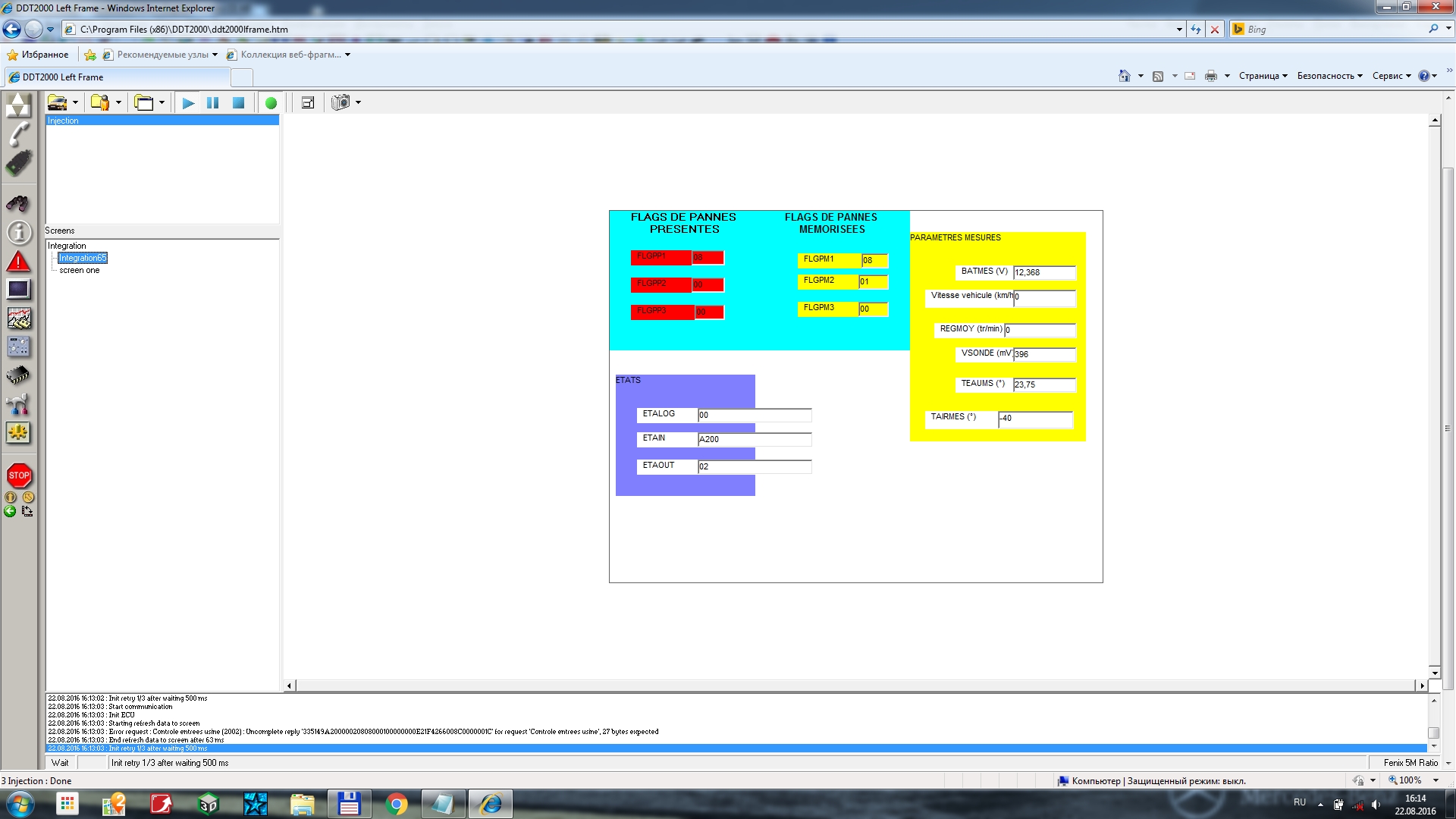Click the phone handset connection icon in sidebar
Viewport: 1456px width, 819px height.
point(18,134)
